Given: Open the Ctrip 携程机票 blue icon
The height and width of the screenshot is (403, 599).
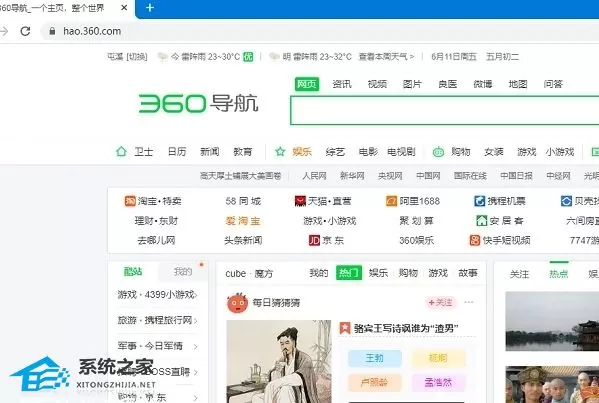Looking at the screenshot, I should [479, 201].
